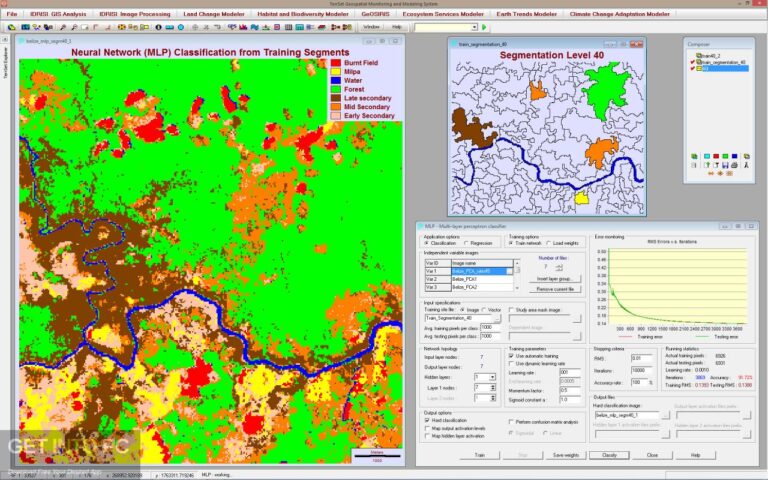The height and width of the screenshot is (480, 768).
Task: Click the zoom in magnifier icon
Action: click(63, 27)
